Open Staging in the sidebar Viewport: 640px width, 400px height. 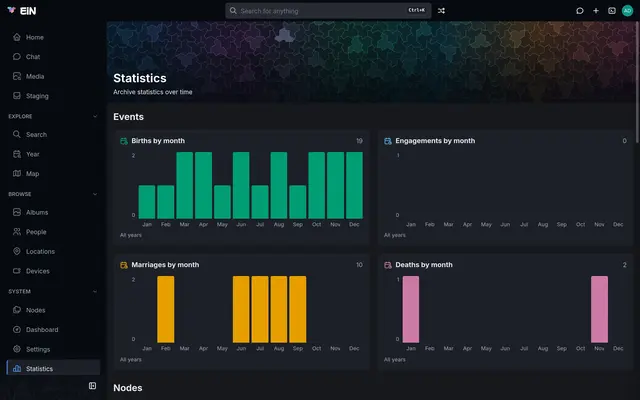[53, 96]
